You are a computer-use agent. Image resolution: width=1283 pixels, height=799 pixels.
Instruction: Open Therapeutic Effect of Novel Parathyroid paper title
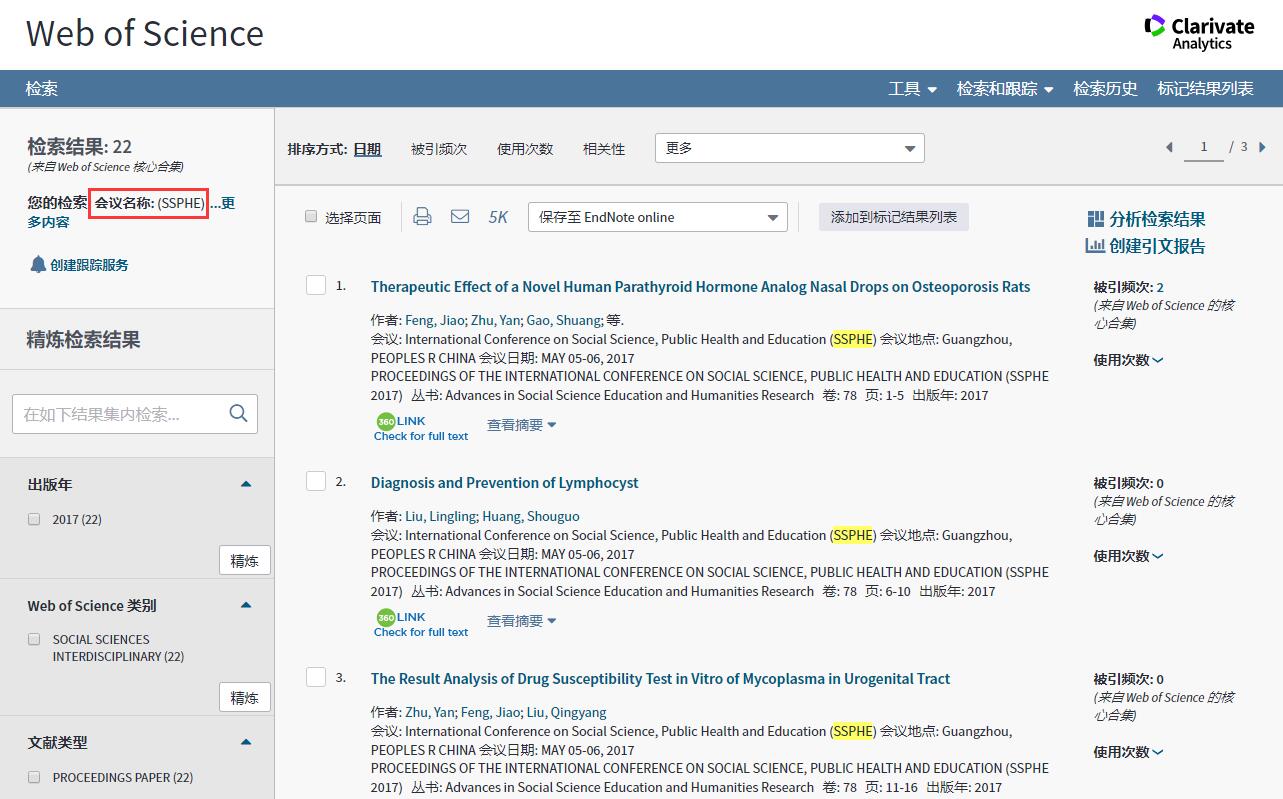(700, 286)
